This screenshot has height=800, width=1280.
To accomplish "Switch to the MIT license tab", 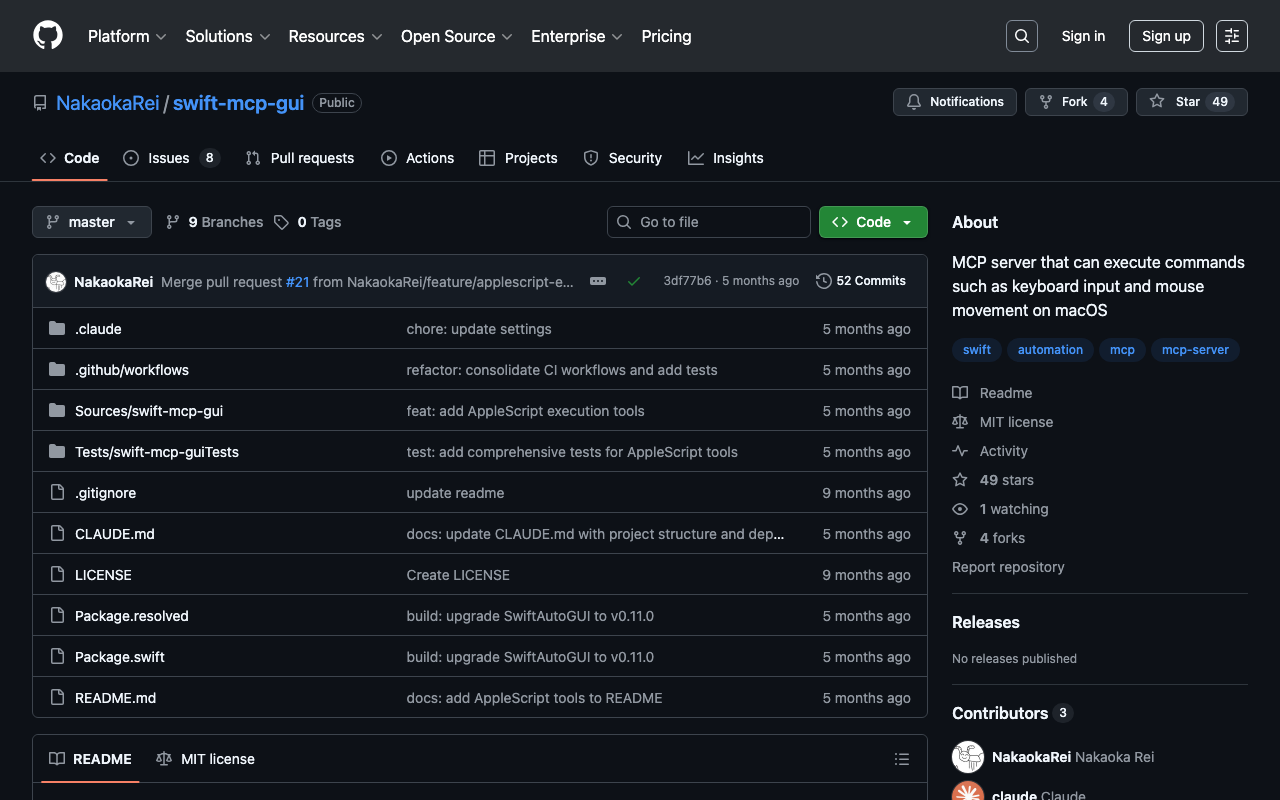I will click(206, 759).
